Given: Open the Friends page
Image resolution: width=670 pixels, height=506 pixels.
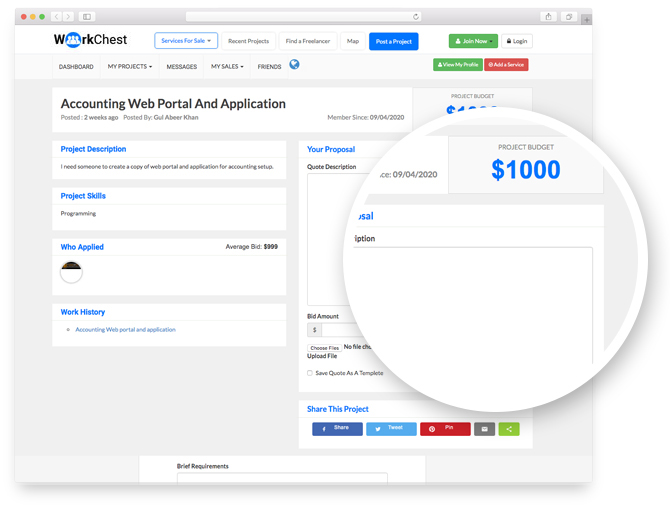Looking at the screenshot, I should pyautogui.click(x=269, y=67).
